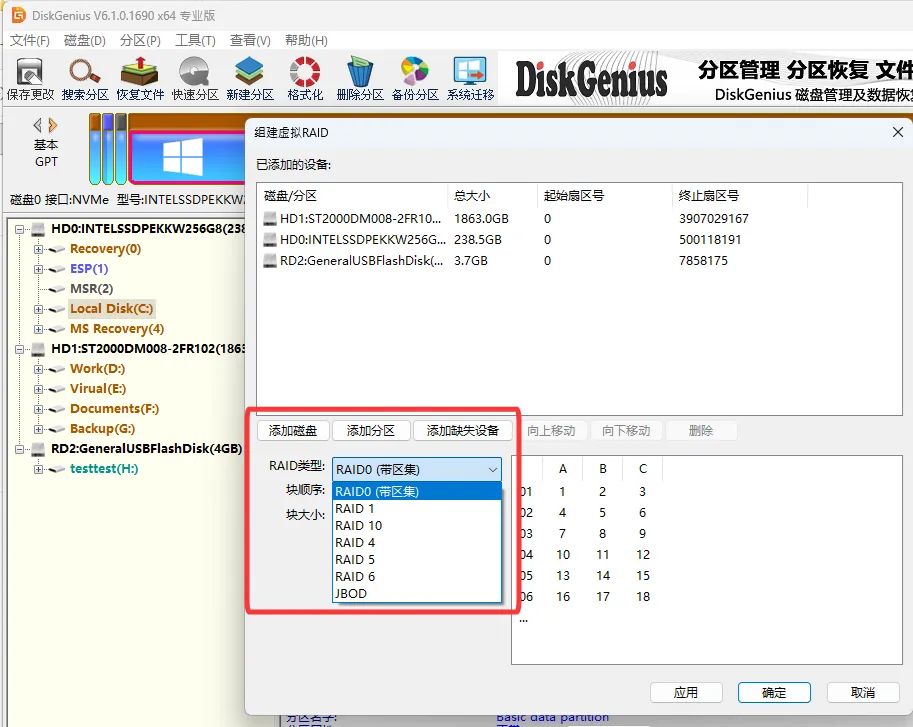Select the 1863.0GB size cell
Viewport: 913px width, 727px height.
click(x=481, y=218)
